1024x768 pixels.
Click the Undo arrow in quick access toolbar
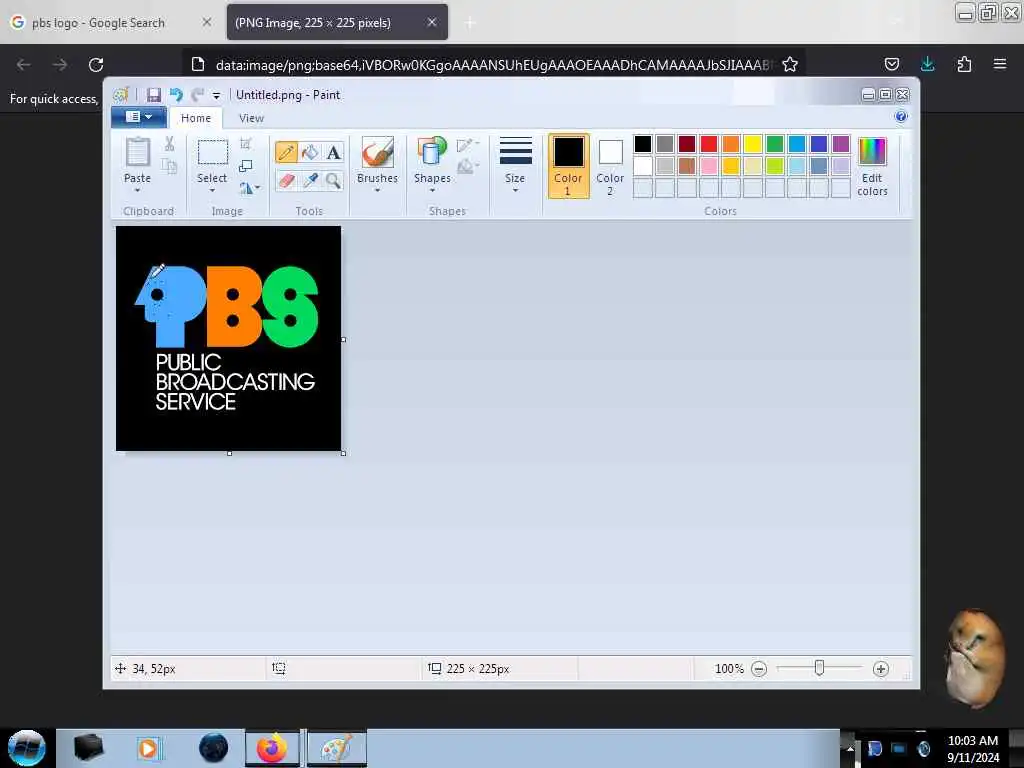pyautogui.click(x=176, y=95)
